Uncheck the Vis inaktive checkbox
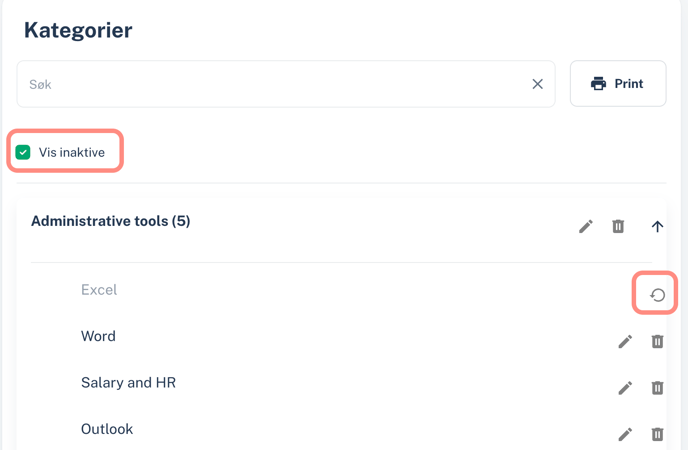 23,152
